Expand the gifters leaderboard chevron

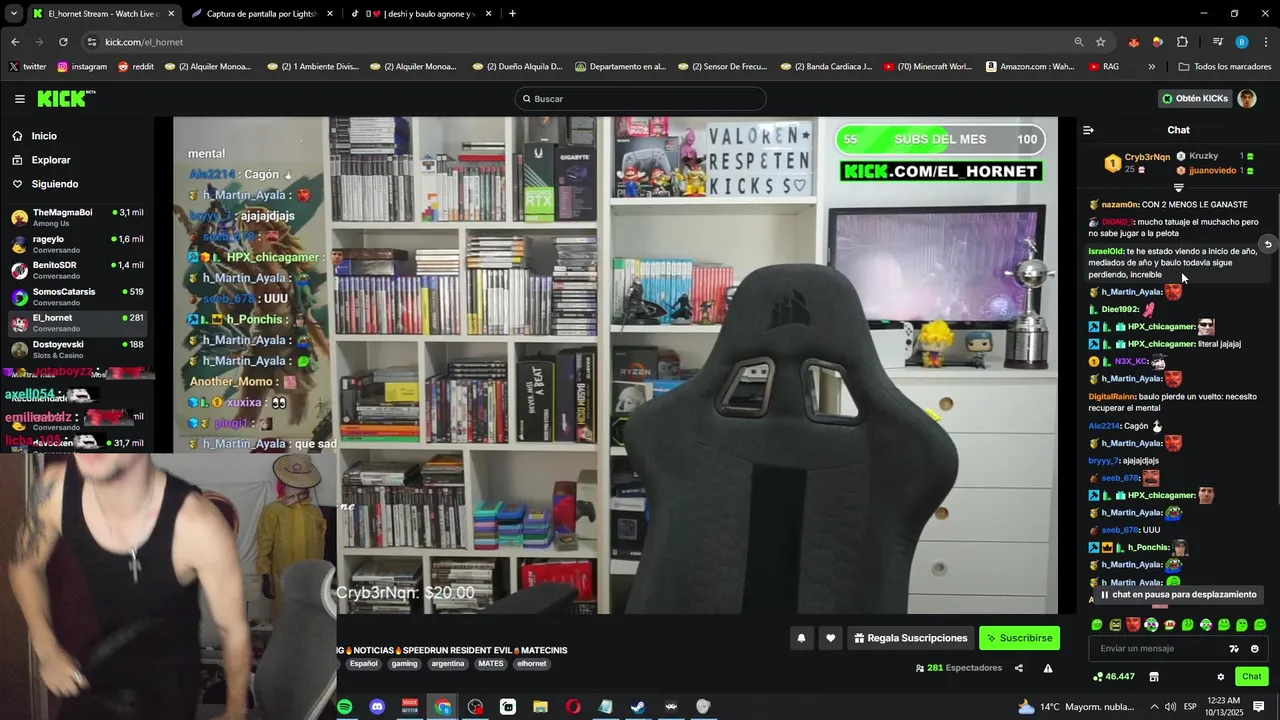(1178, 188)
